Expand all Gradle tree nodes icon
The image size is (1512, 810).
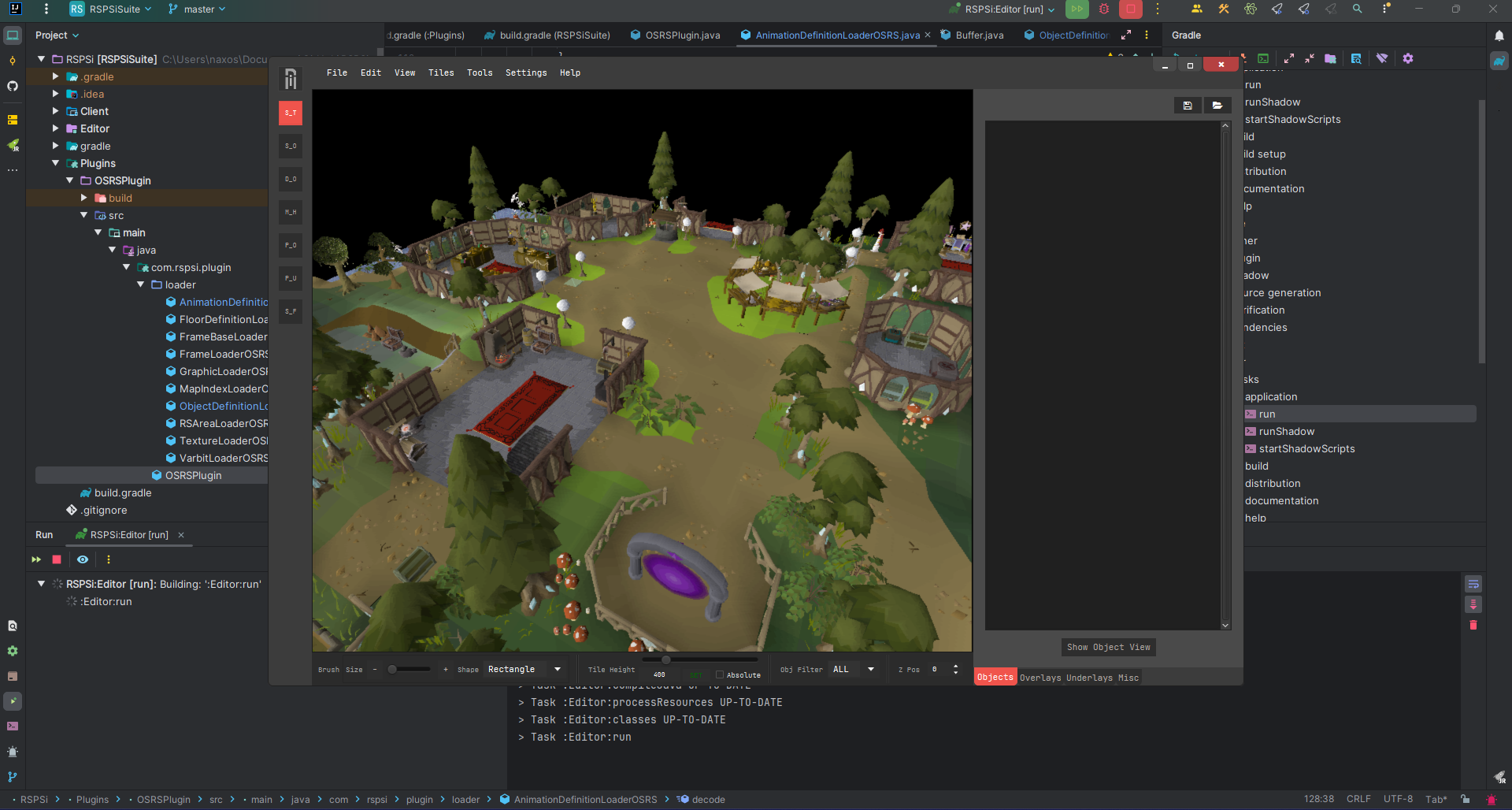pyautogui.click(x=1289, y=58)
